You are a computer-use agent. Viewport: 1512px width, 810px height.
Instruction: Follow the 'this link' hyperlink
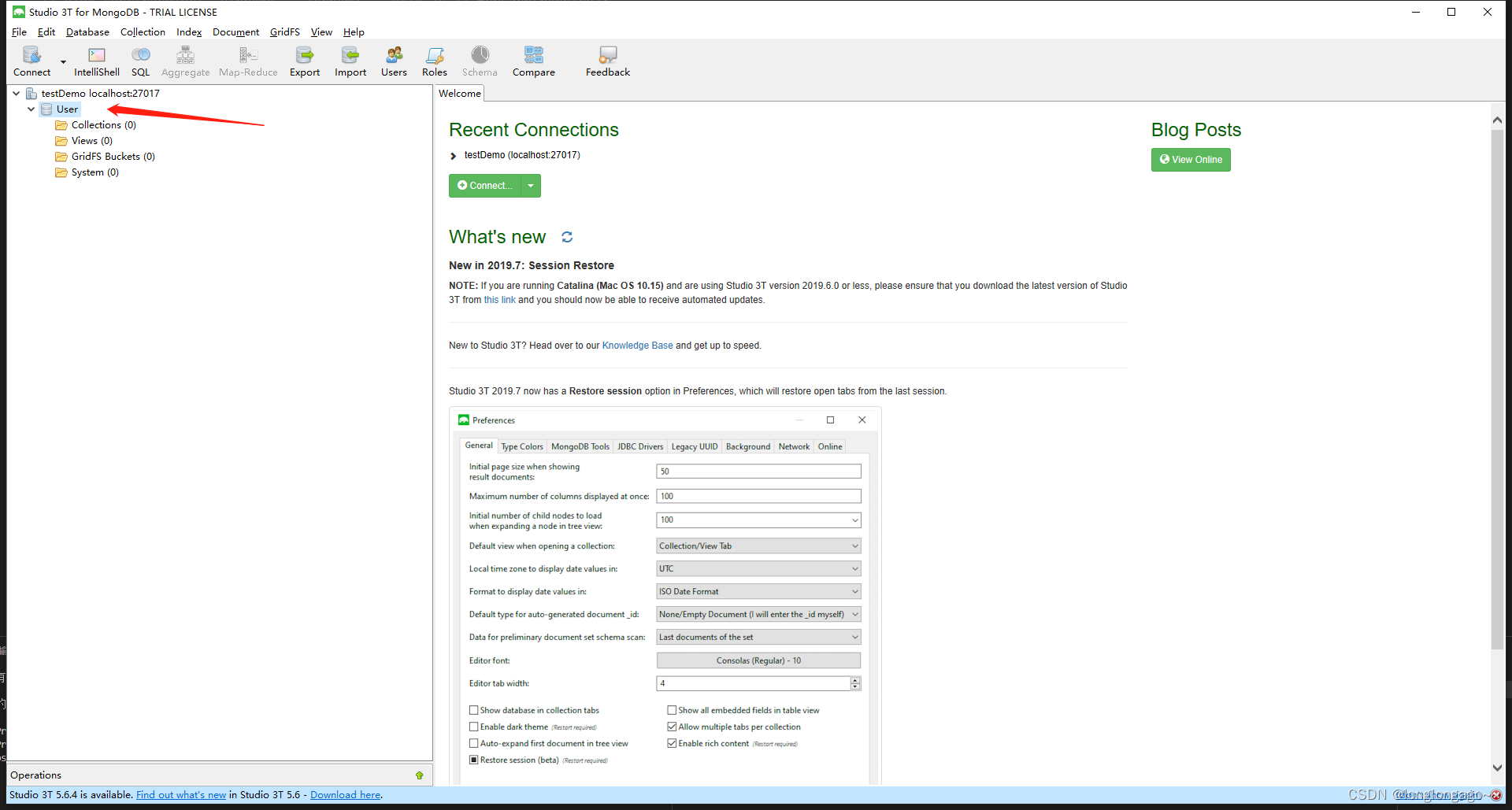point(499,300)
